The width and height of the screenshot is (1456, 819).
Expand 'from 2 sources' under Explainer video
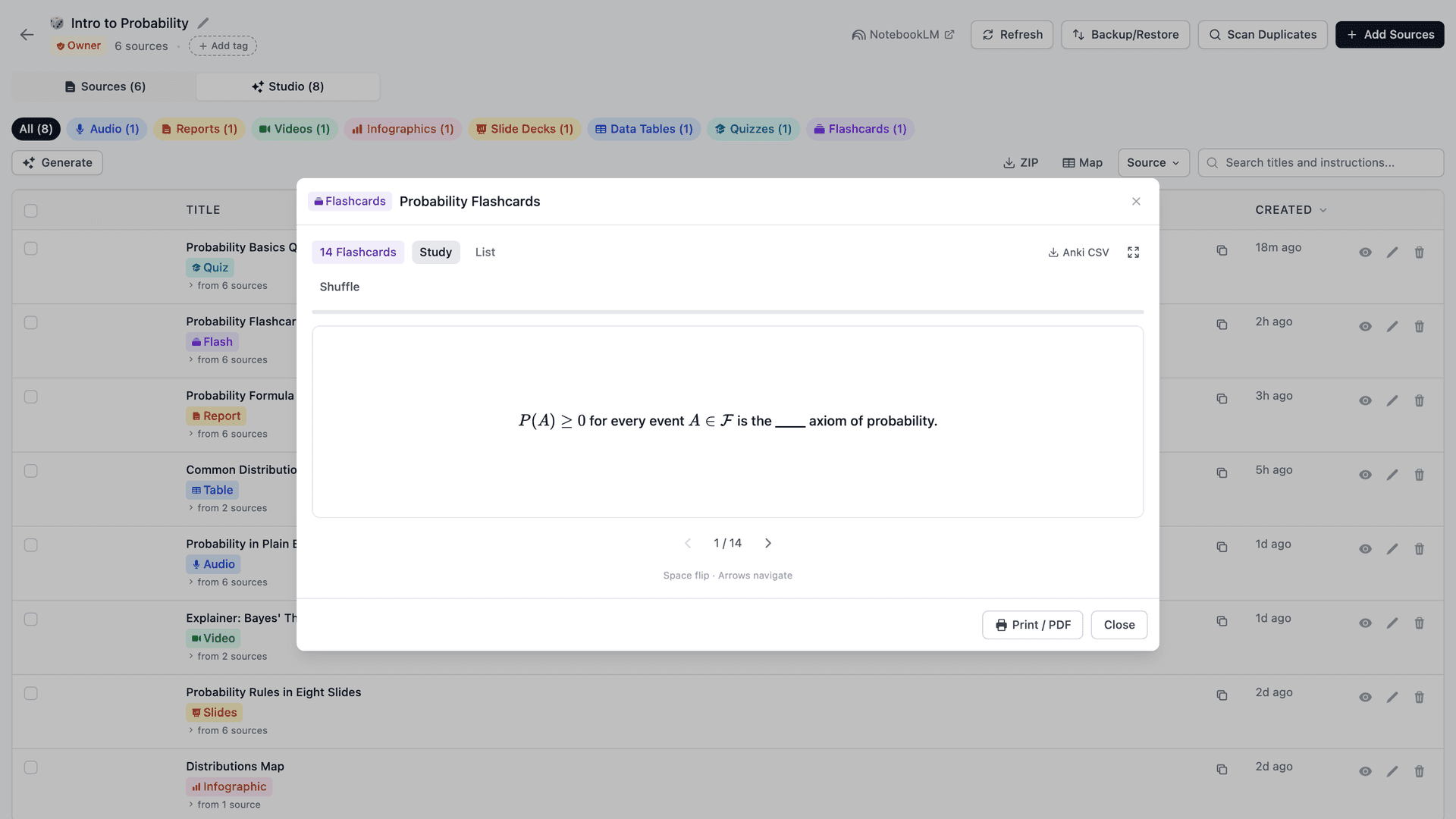click(228, 657)
